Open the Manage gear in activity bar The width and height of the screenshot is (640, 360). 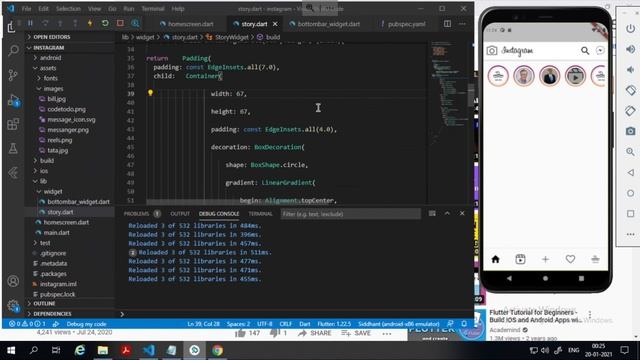click(x=13, y=305)
